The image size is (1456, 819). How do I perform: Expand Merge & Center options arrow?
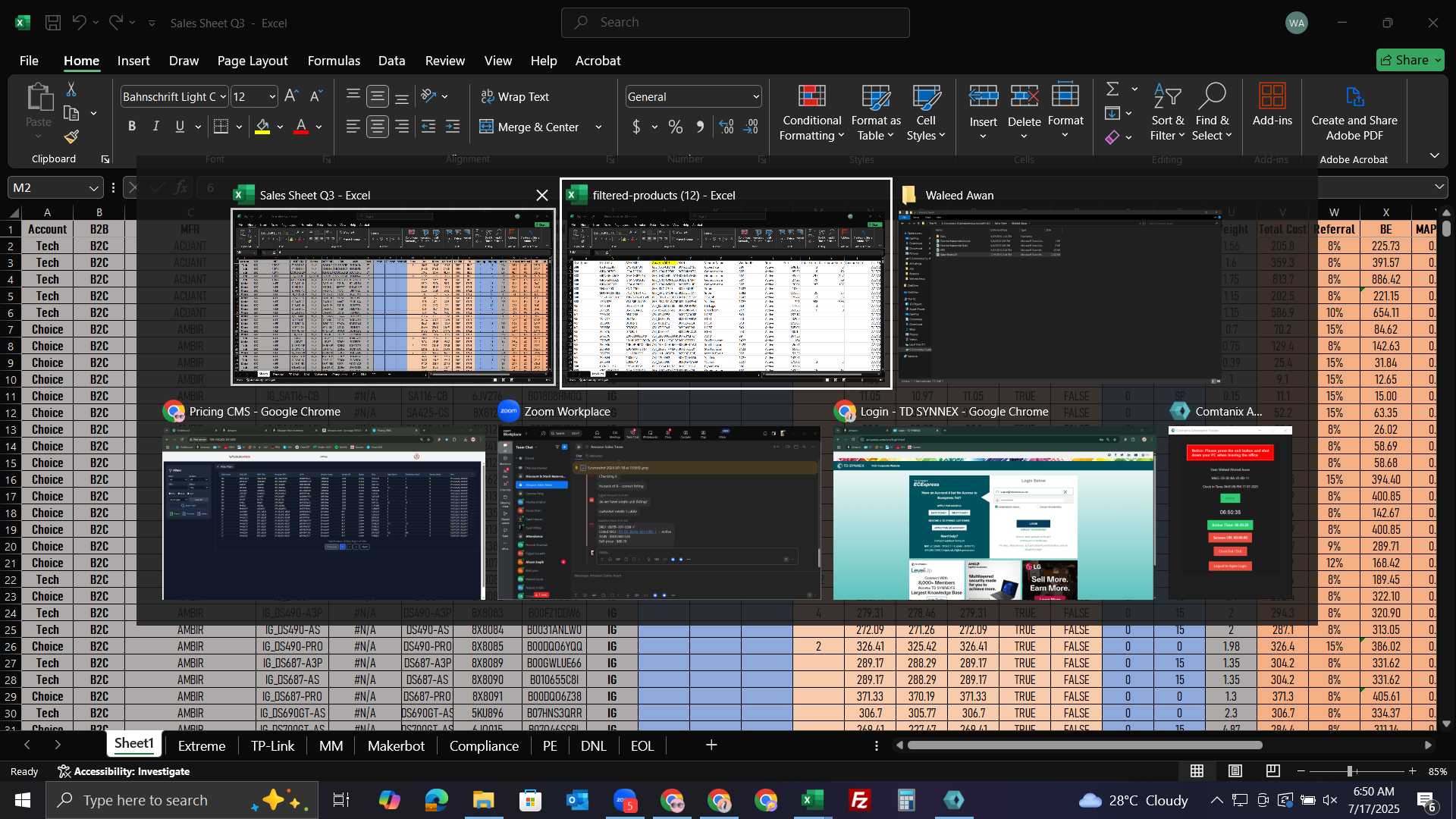[598, 127]
